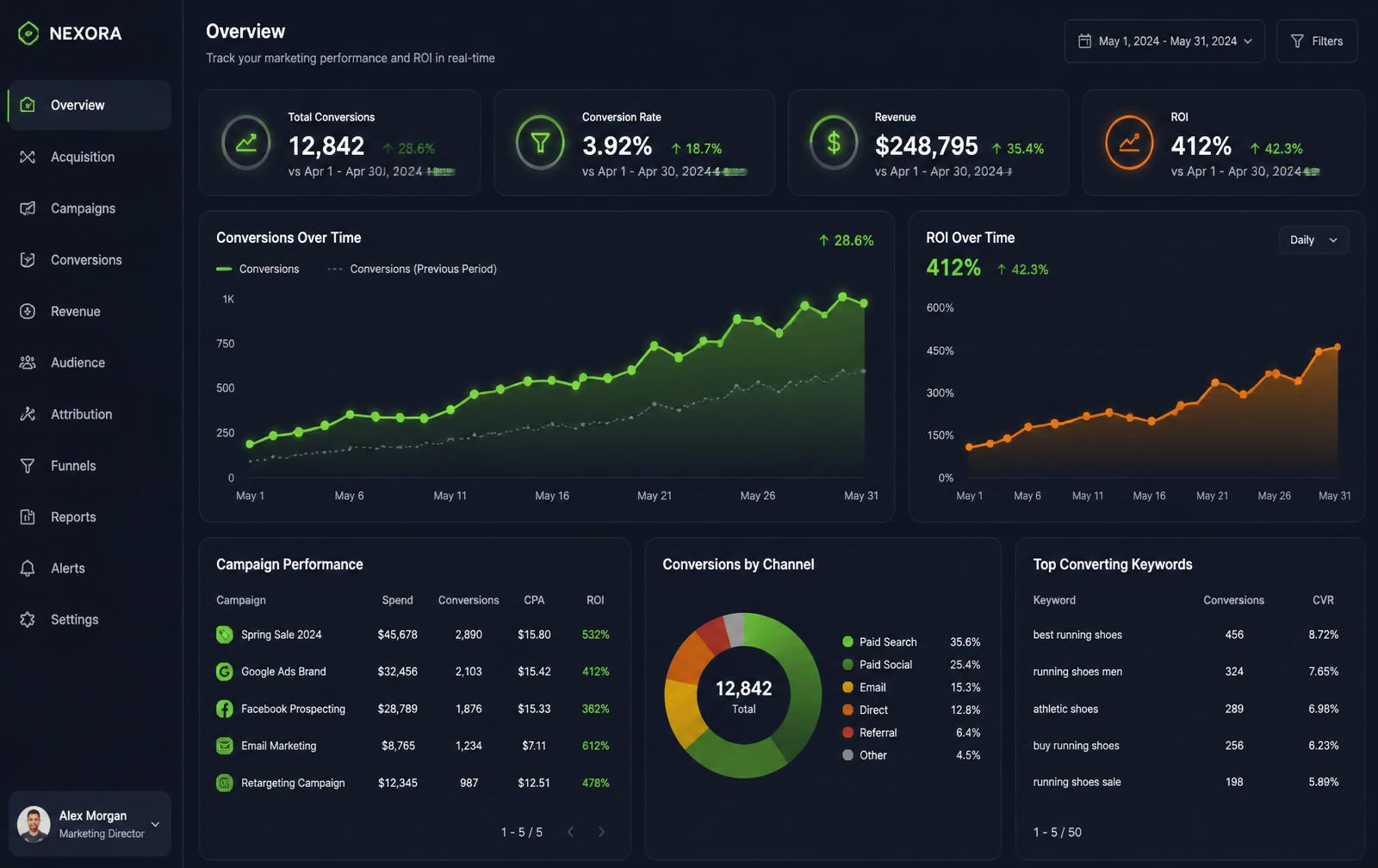This screenshot has width=1378, height=868.
Task: Click the "1 - 5 / 50" keywords pagination text
Action: 1057,832
